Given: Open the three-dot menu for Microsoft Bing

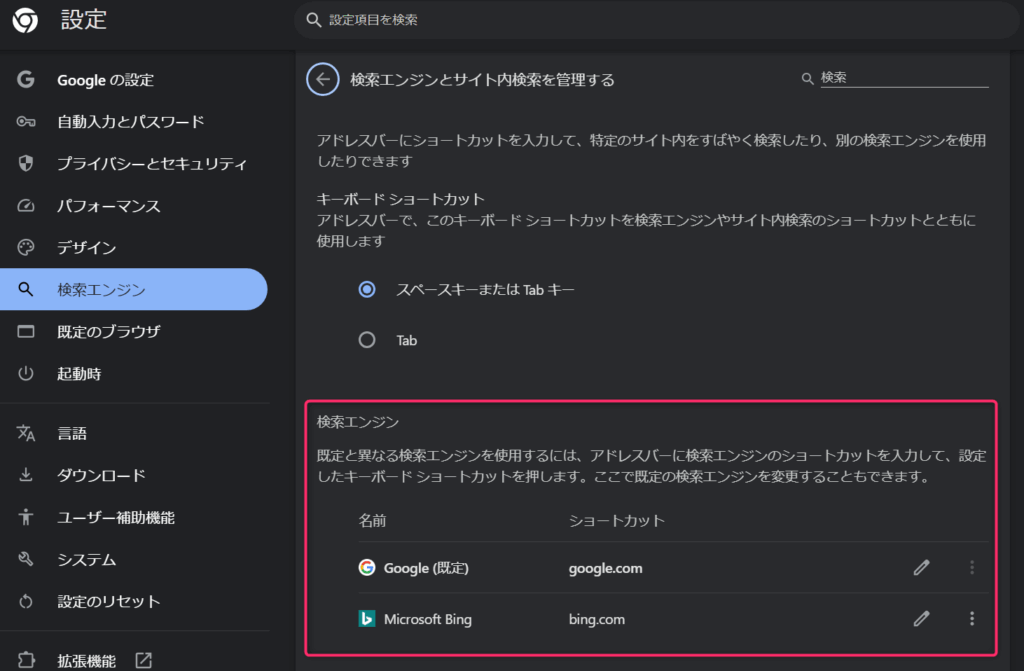Looking at the screenshot, I should click(971, 619).
